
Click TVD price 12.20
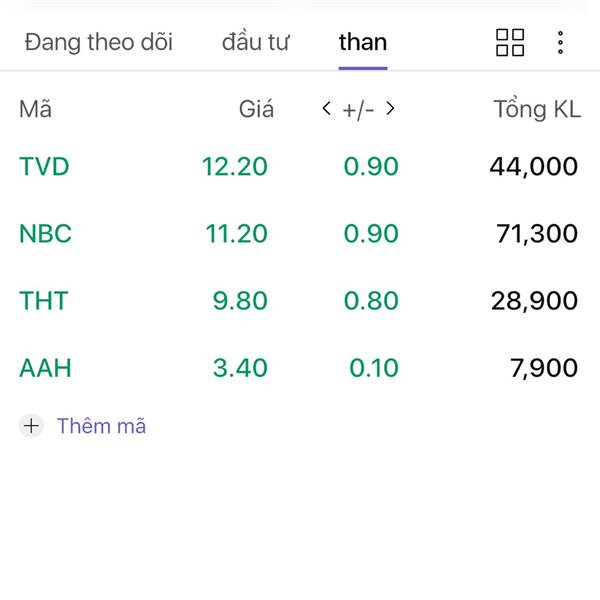(235, 166)
